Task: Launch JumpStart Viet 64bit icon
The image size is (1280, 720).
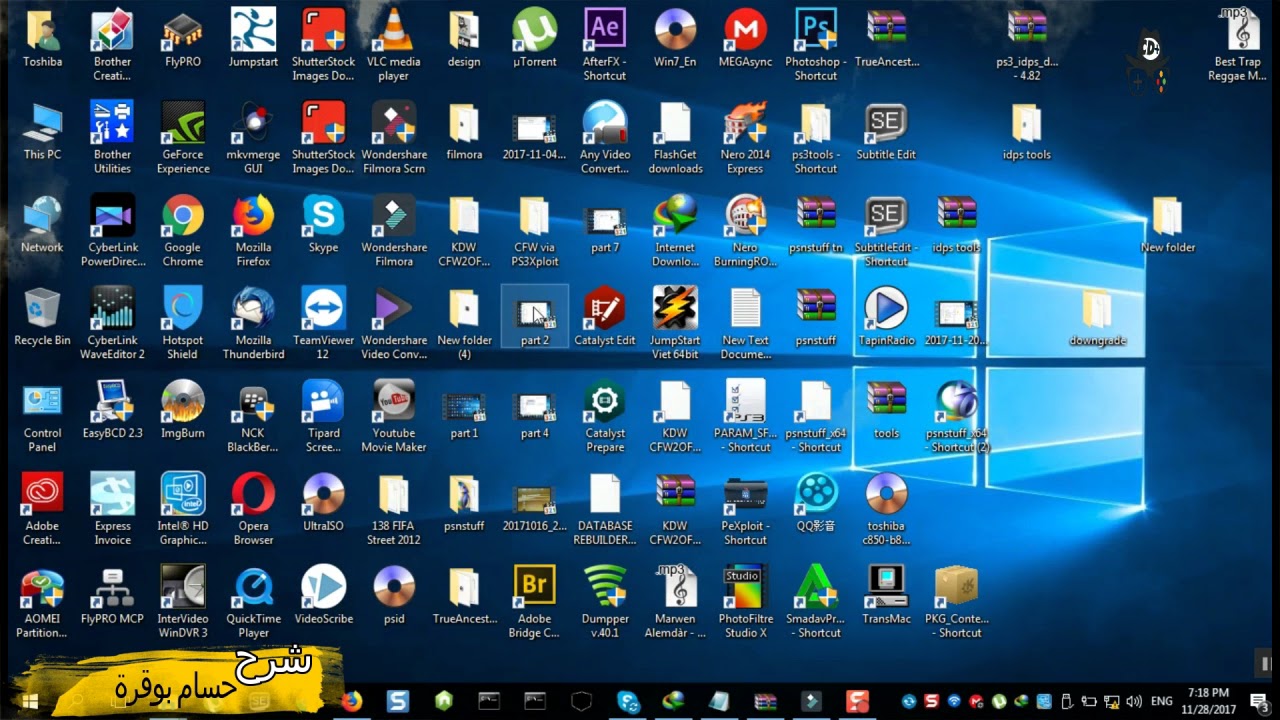Action: 675,309
